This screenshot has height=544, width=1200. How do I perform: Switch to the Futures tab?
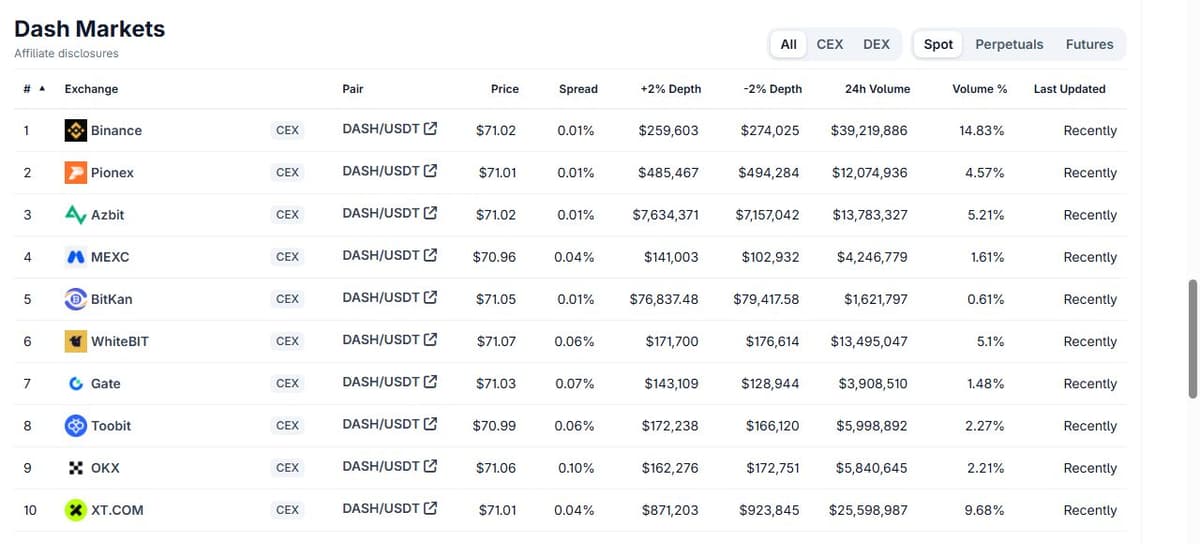(x=1089, y=44)
